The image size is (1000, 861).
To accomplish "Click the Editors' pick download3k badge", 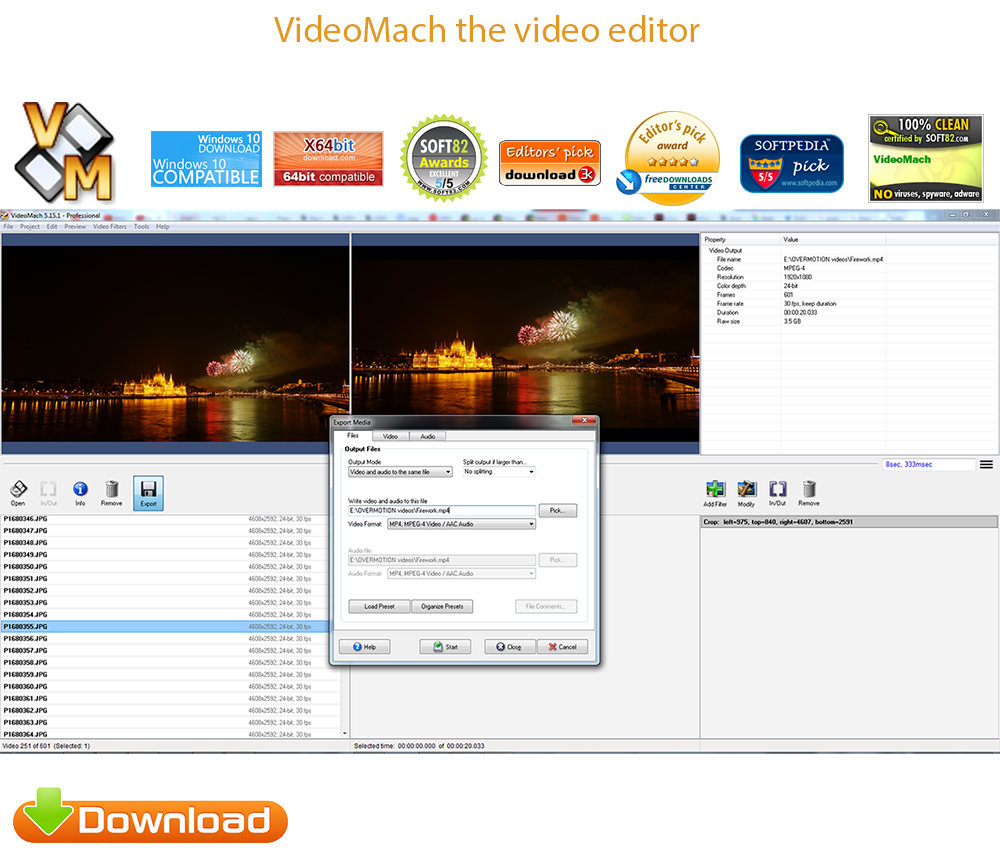I will point(550,163).
